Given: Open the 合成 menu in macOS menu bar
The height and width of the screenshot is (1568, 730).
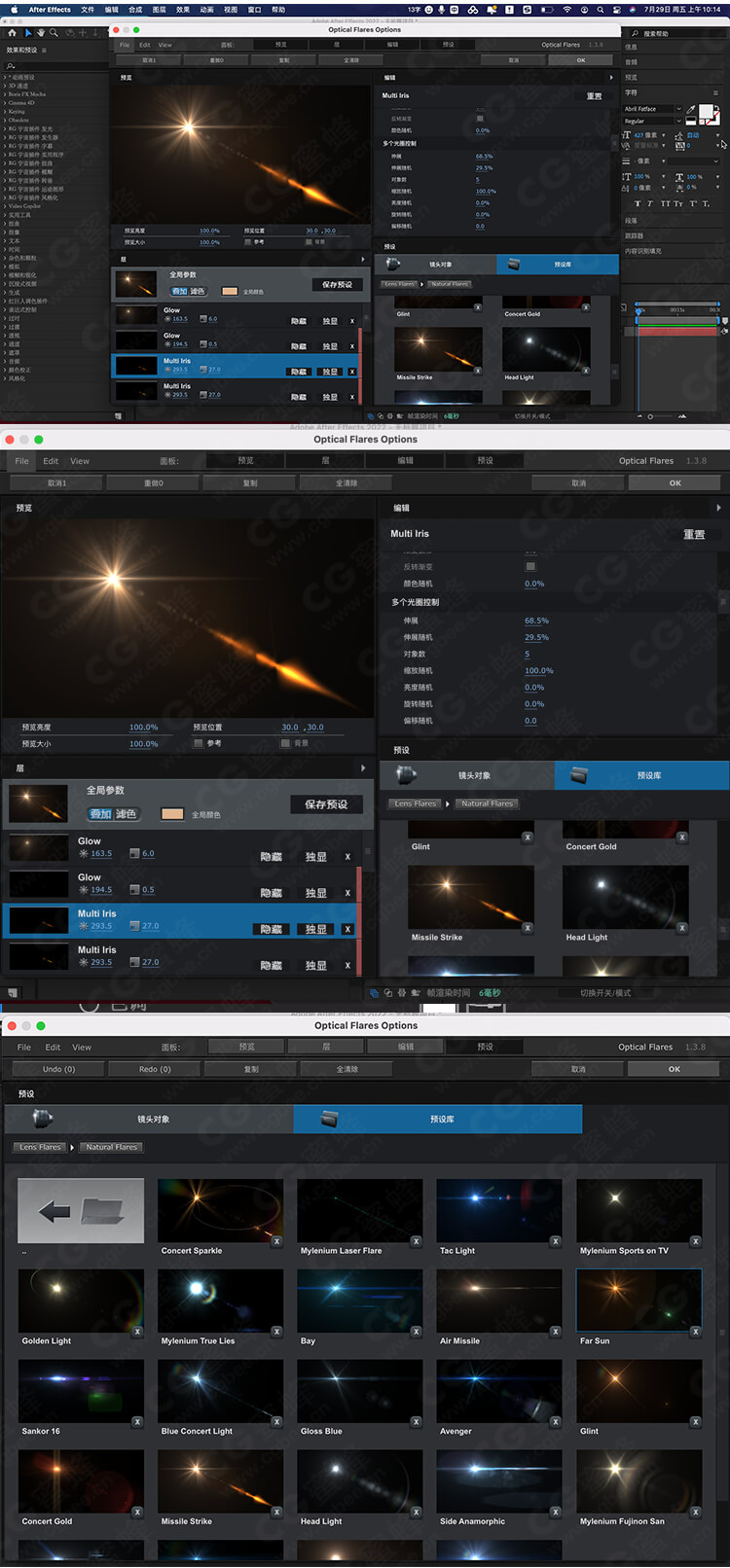Looking at the screenshot, I should pyautogui.click(x=135, y=10).
